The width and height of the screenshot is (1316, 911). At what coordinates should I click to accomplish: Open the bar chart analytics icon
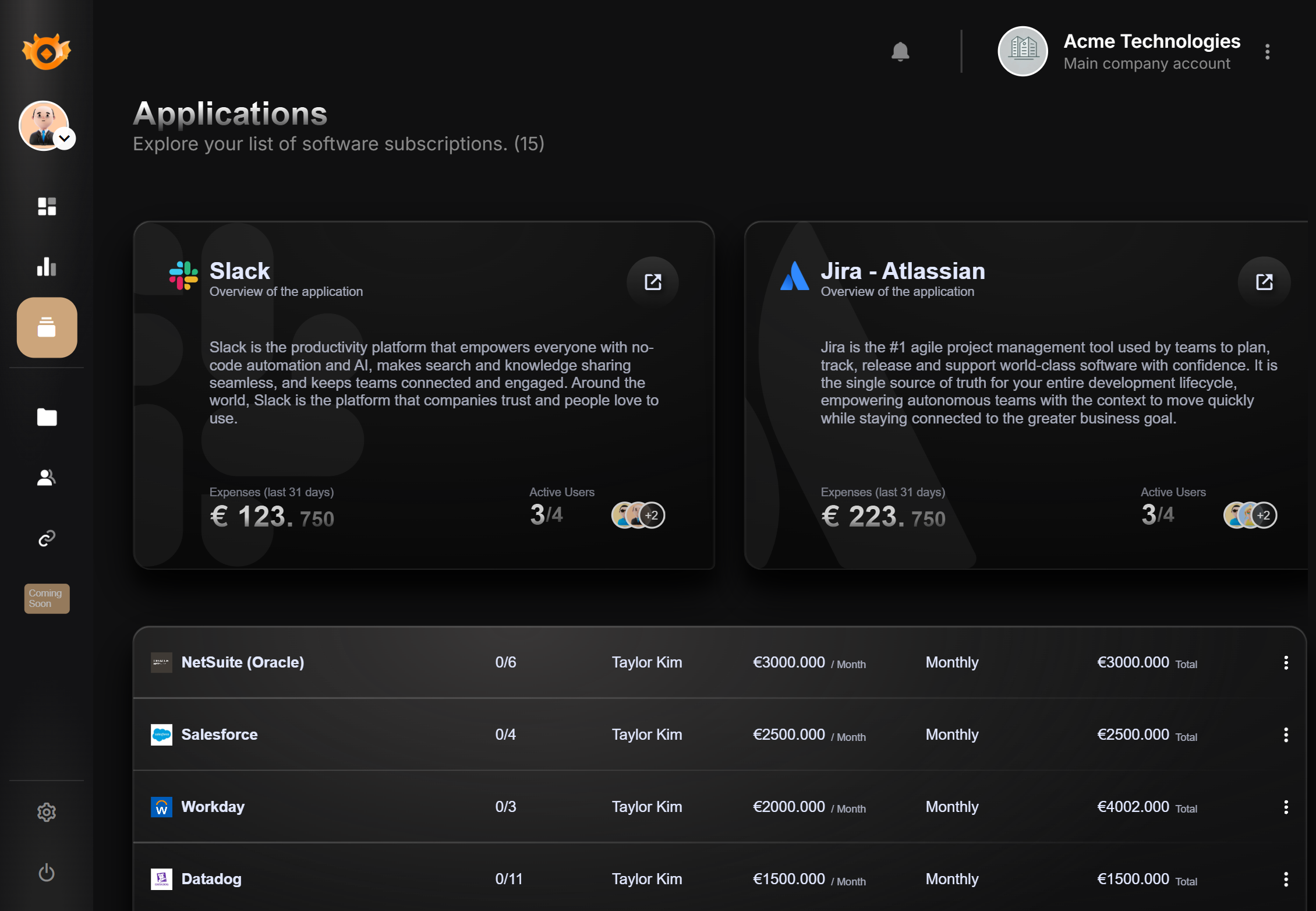[x=47, y=267]
